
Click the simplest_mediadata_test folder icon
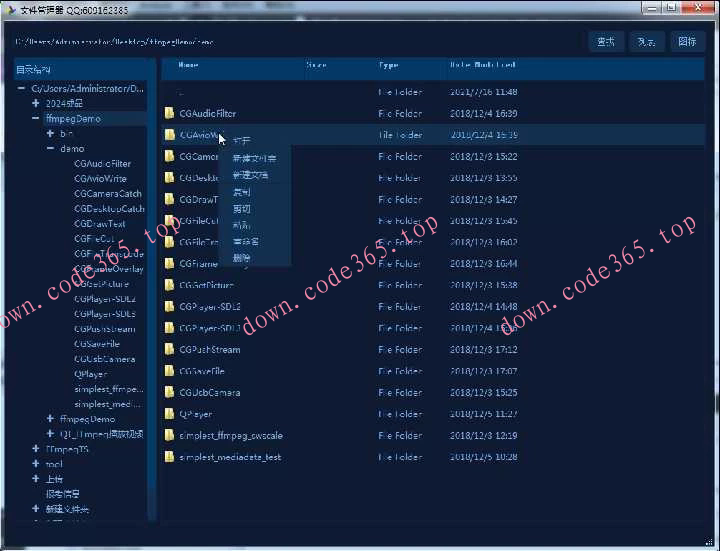170,457
